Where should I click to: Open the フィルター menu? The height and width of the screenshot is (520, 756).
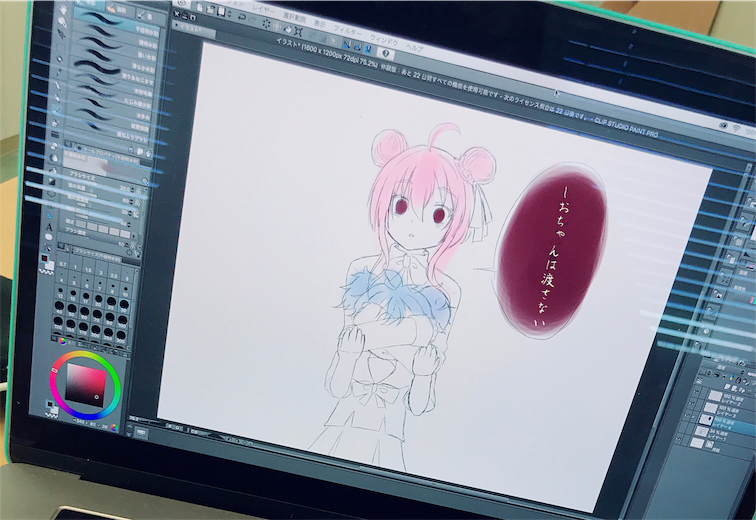347,31
